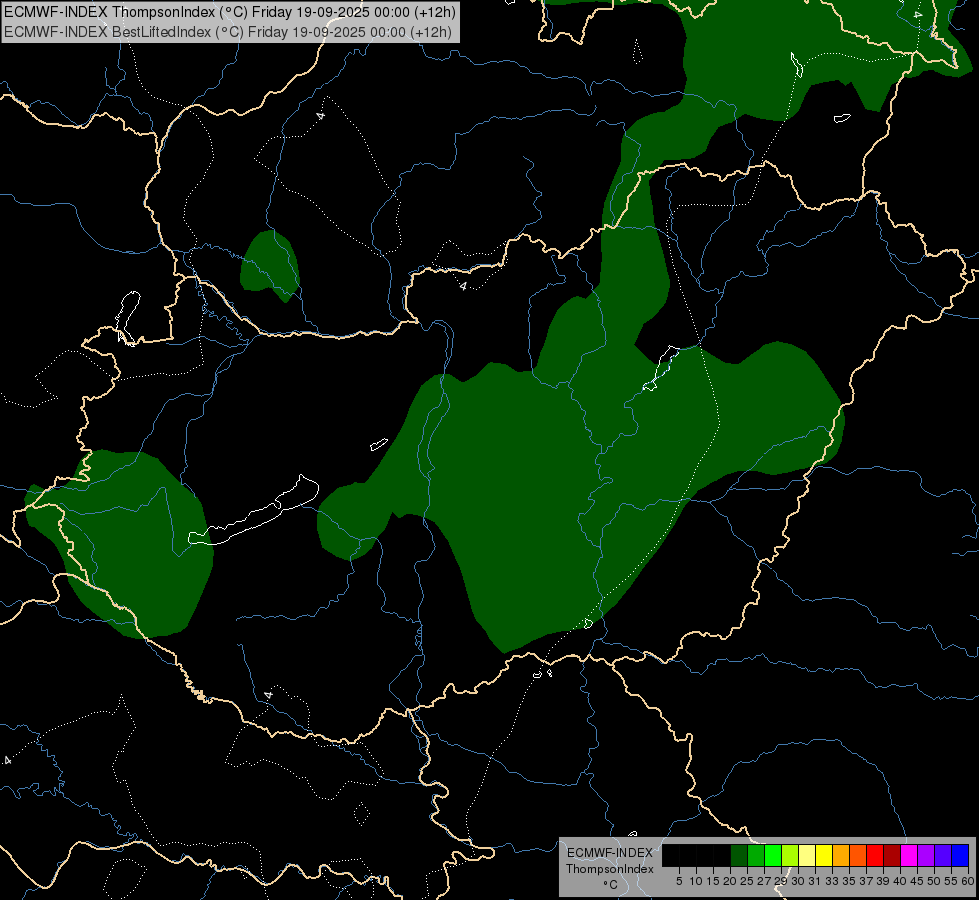
Task: Click the medium green 25–27 legend swatch
Action: [x=756, y=855]
